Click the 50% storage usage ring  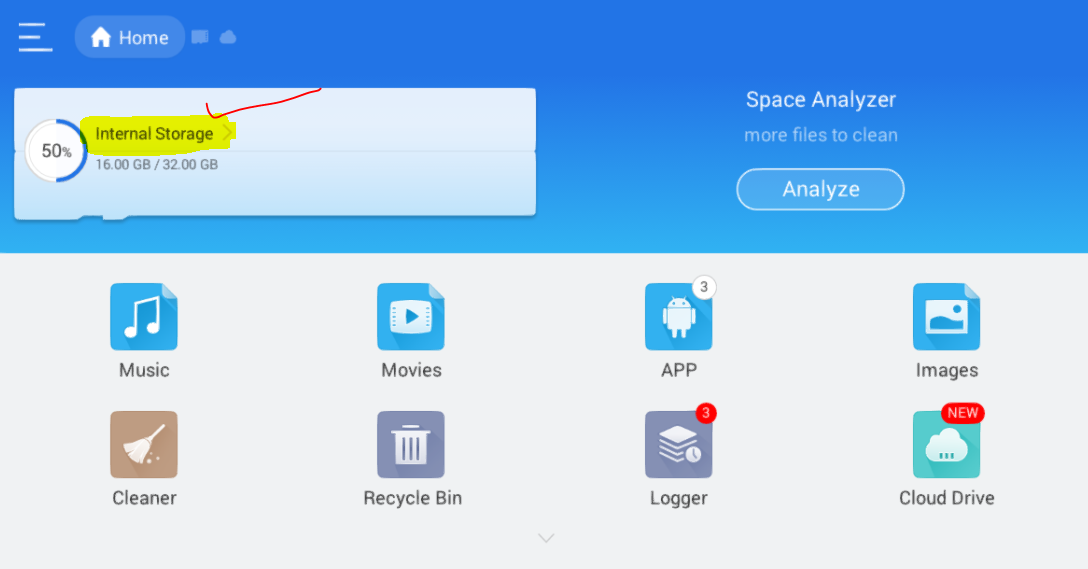click(56, 151)
